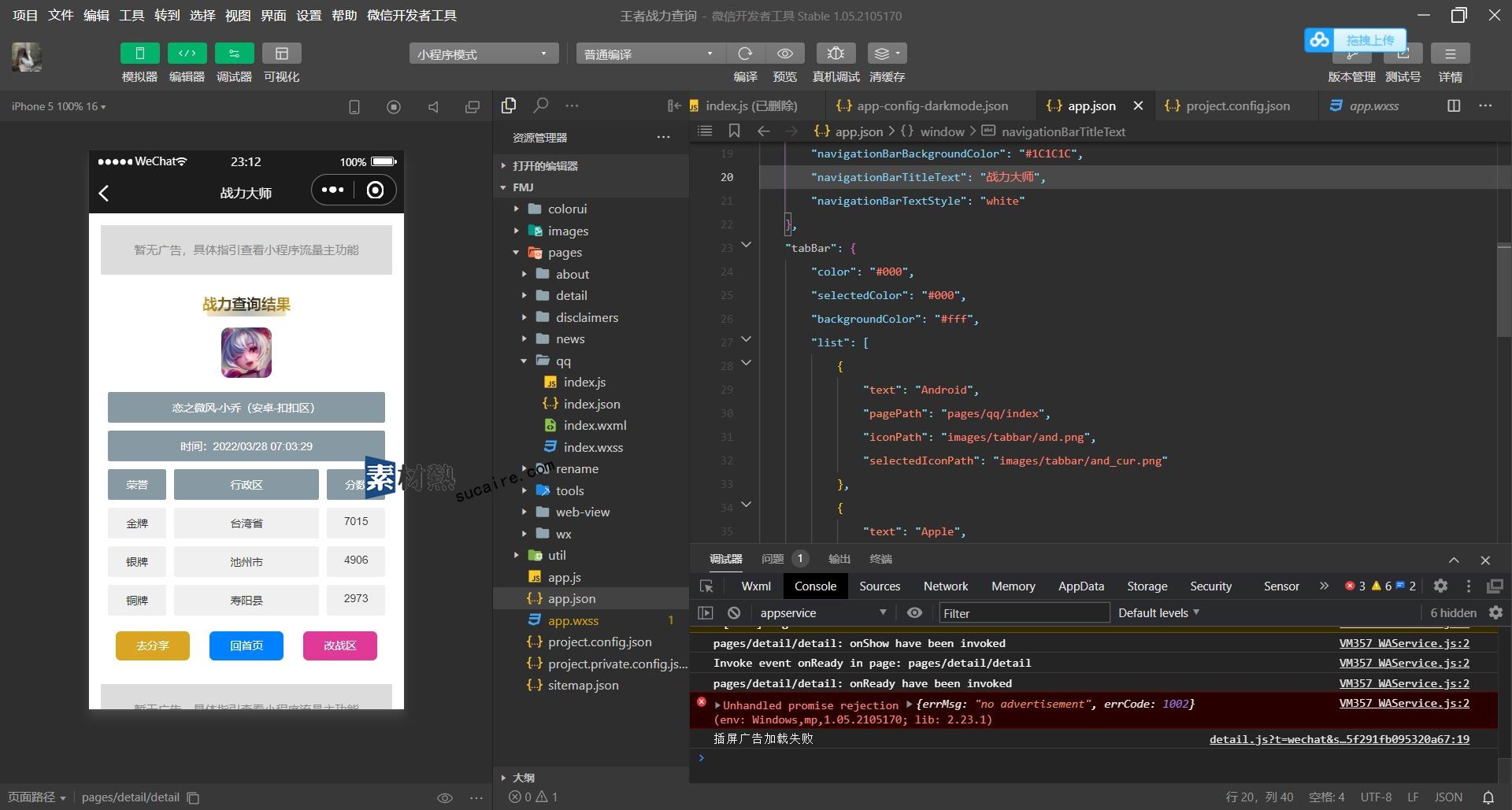The width and height of the screenshot is (1512, 810).
Task: Click the 改战区 button in simulator
Action: tap(340, 645)
